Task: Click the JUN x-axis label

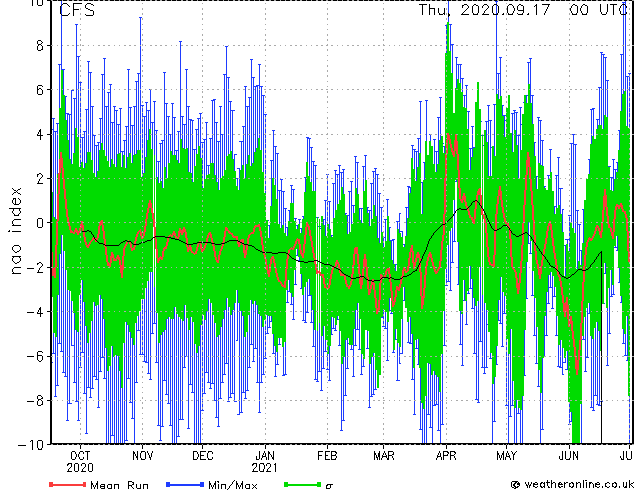Action: (568, 456)
